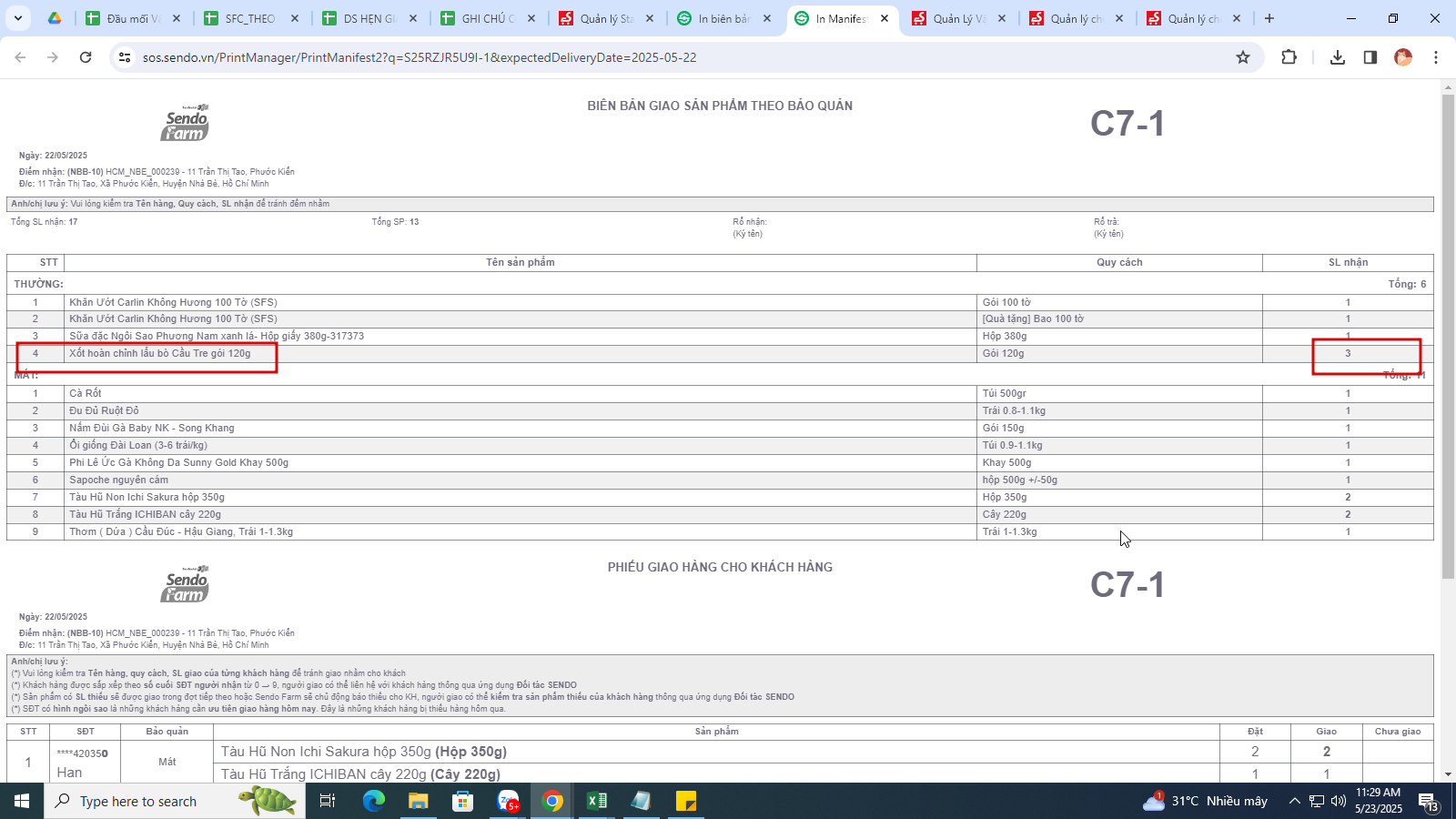Image resolution: width=1456 pixels, height=819 pixels.
Task: Open the Chrome extensions menu
Action: [x=1289, y=57]
